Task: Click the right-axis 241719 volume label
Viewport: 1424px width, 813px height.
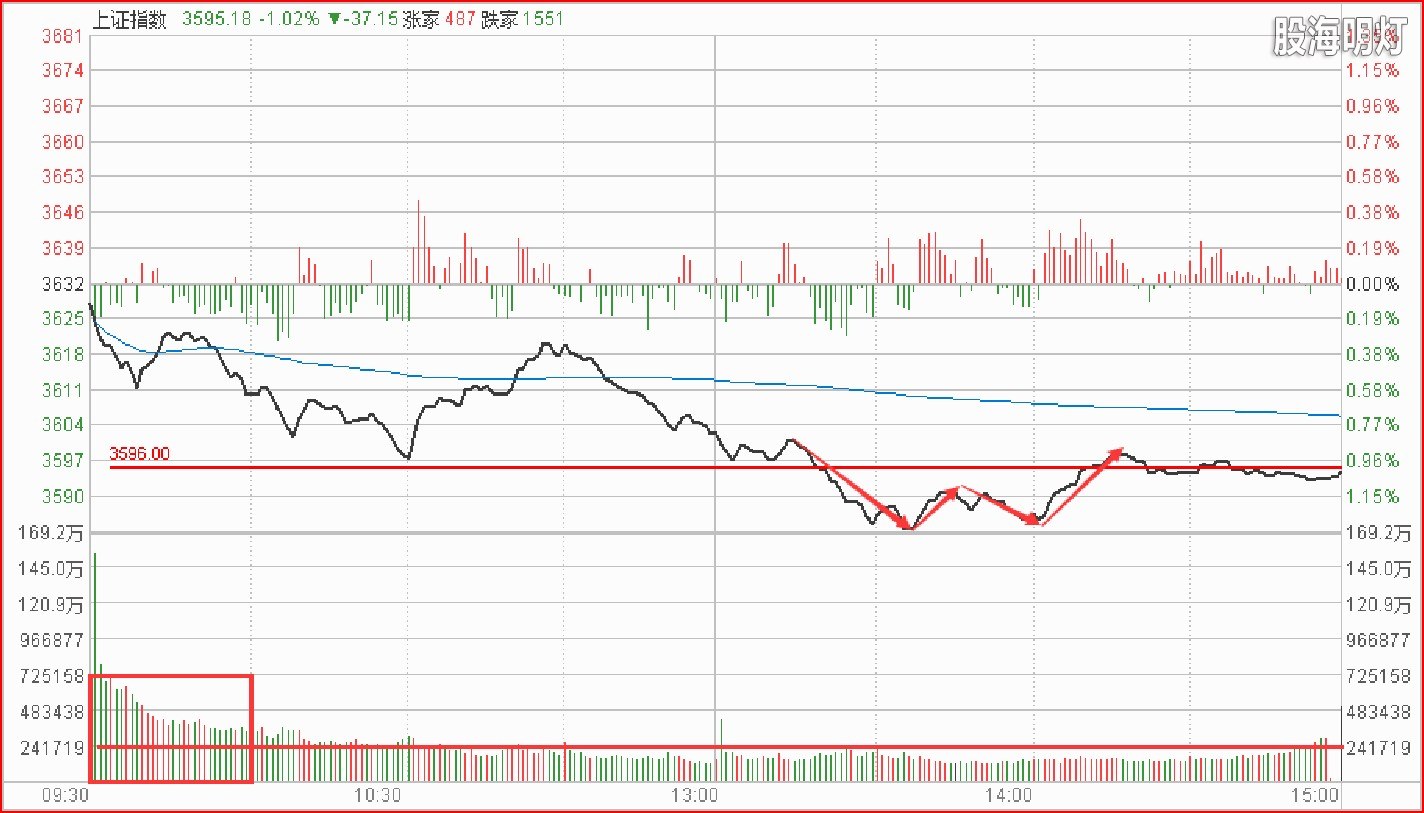Action: coord(1380,748)
